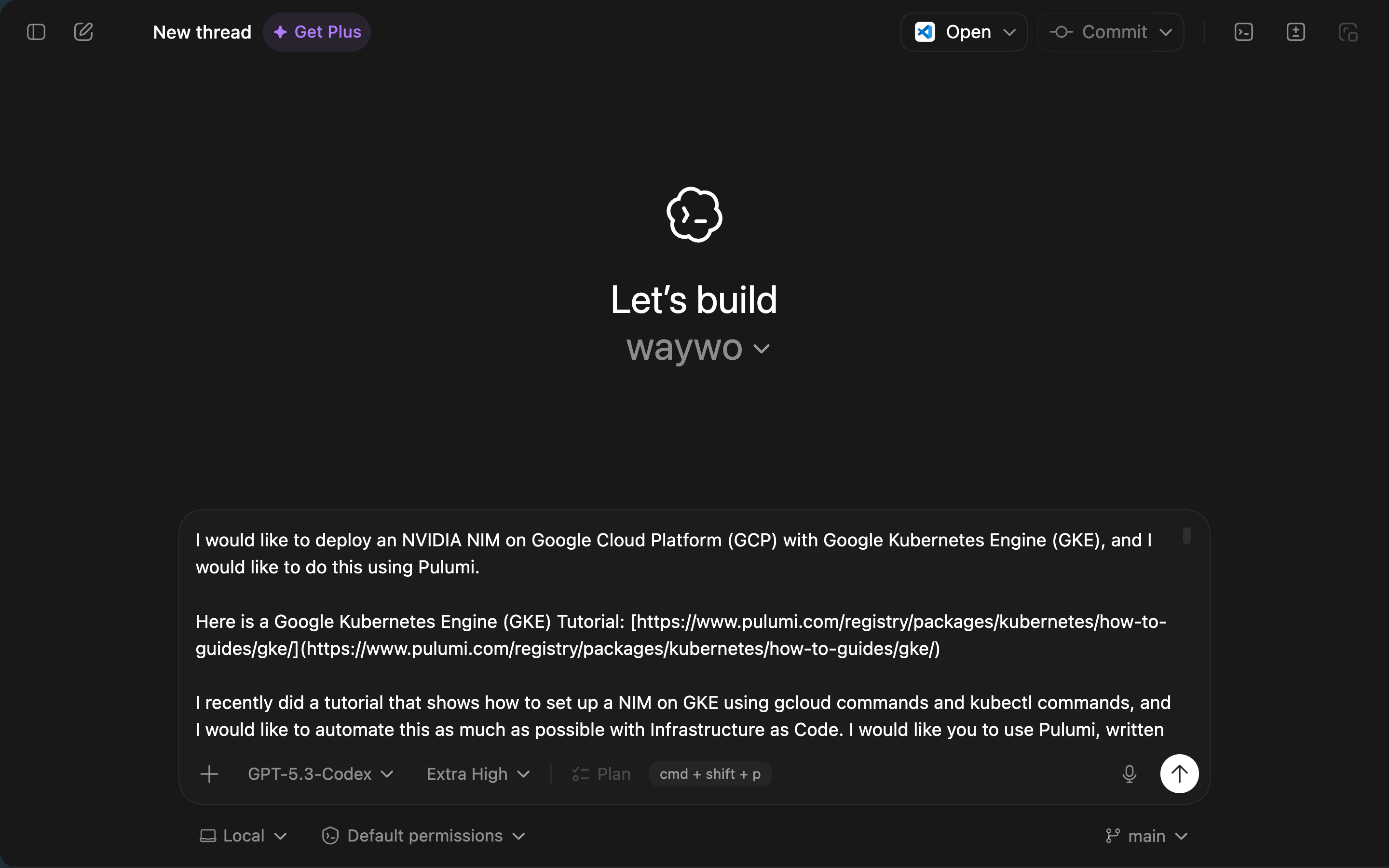Open the diff panel icon

(x=1295, y=32)
